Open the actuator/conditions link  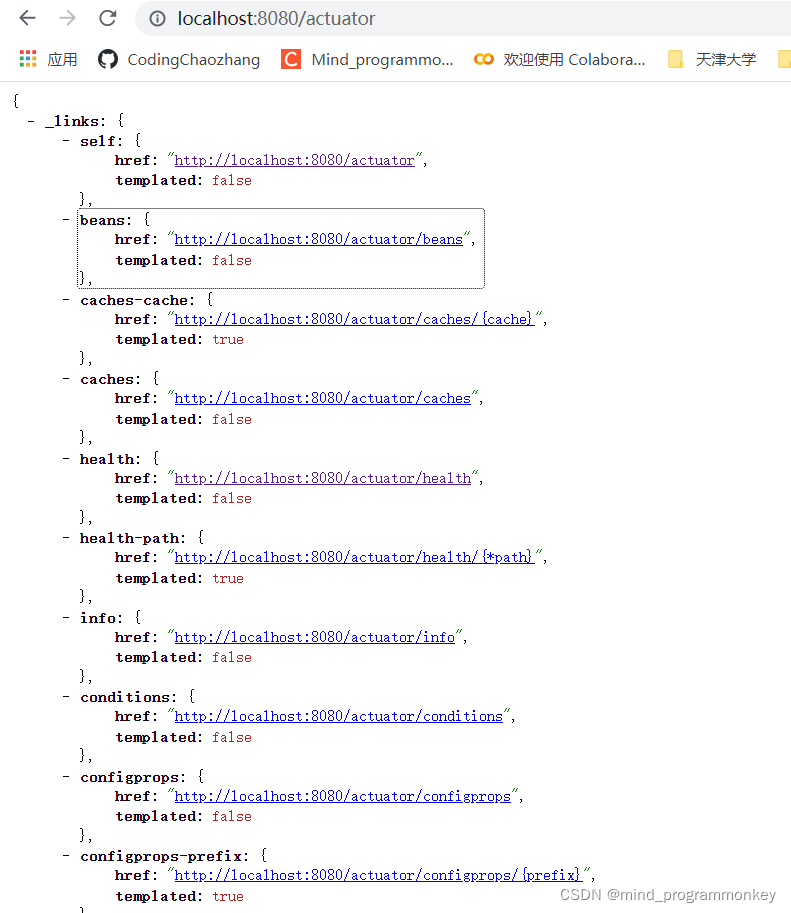(338, 716)
